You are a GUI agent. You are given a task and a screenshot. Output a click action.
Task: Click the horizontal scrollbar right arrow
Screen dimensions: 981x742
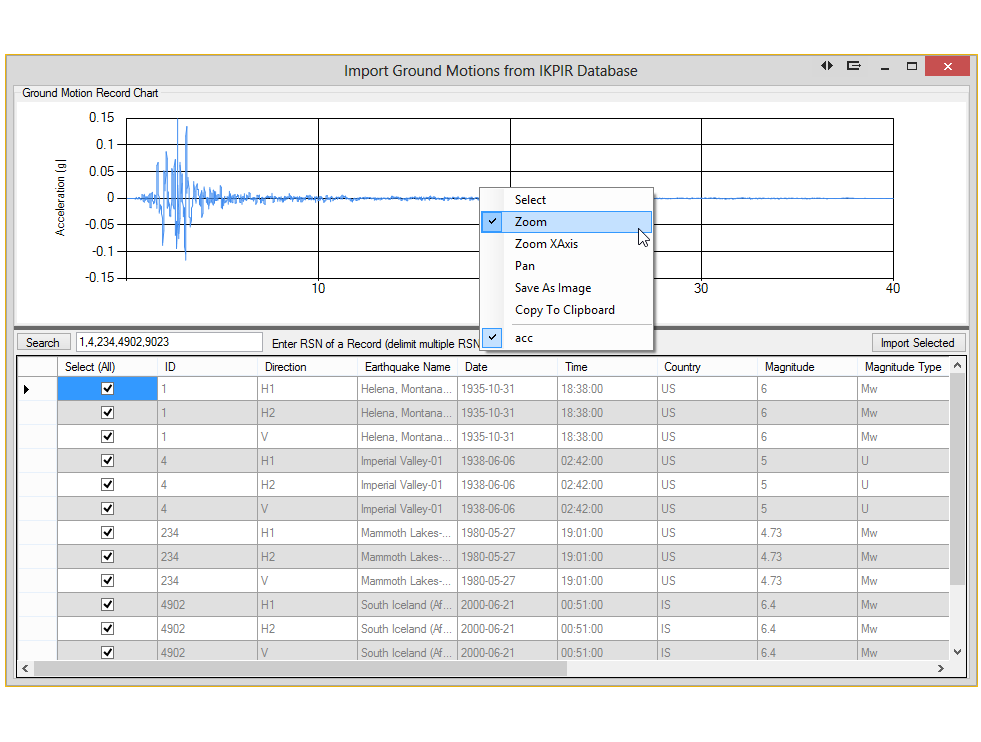point(941,668)
